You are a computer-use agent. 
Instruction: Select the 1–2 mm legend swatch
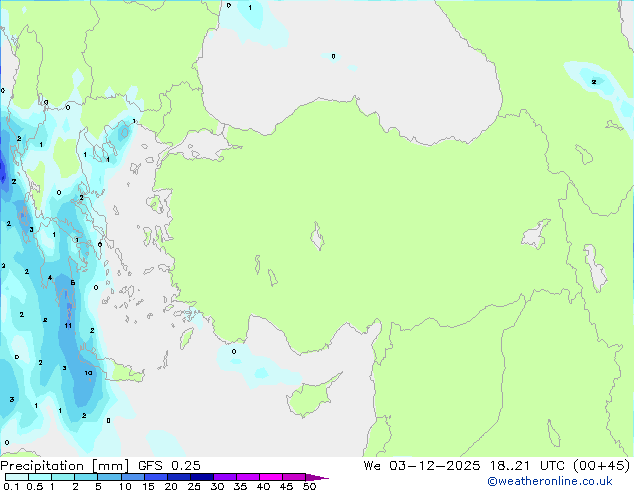[63, 477]
